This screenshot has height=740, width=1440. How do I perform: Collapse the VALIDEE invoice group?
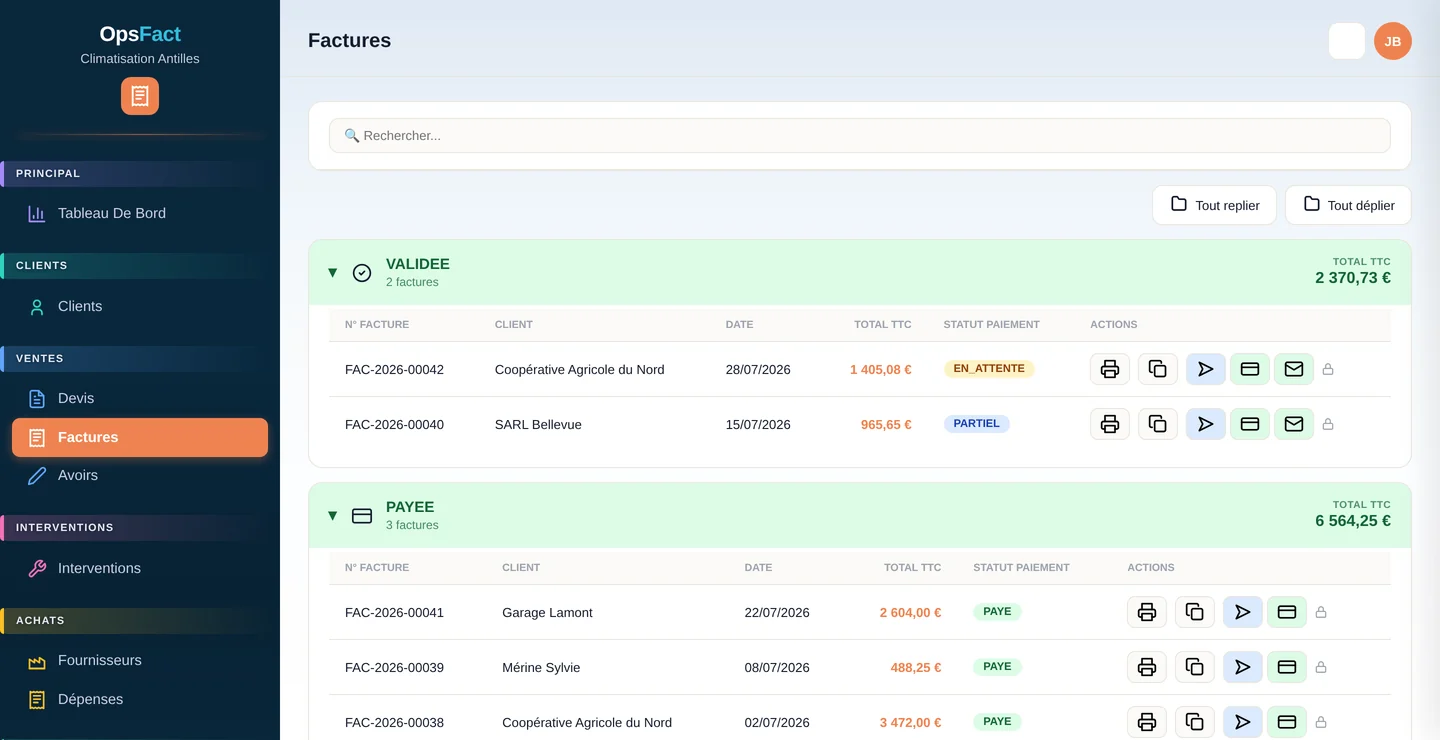point(333,273)
